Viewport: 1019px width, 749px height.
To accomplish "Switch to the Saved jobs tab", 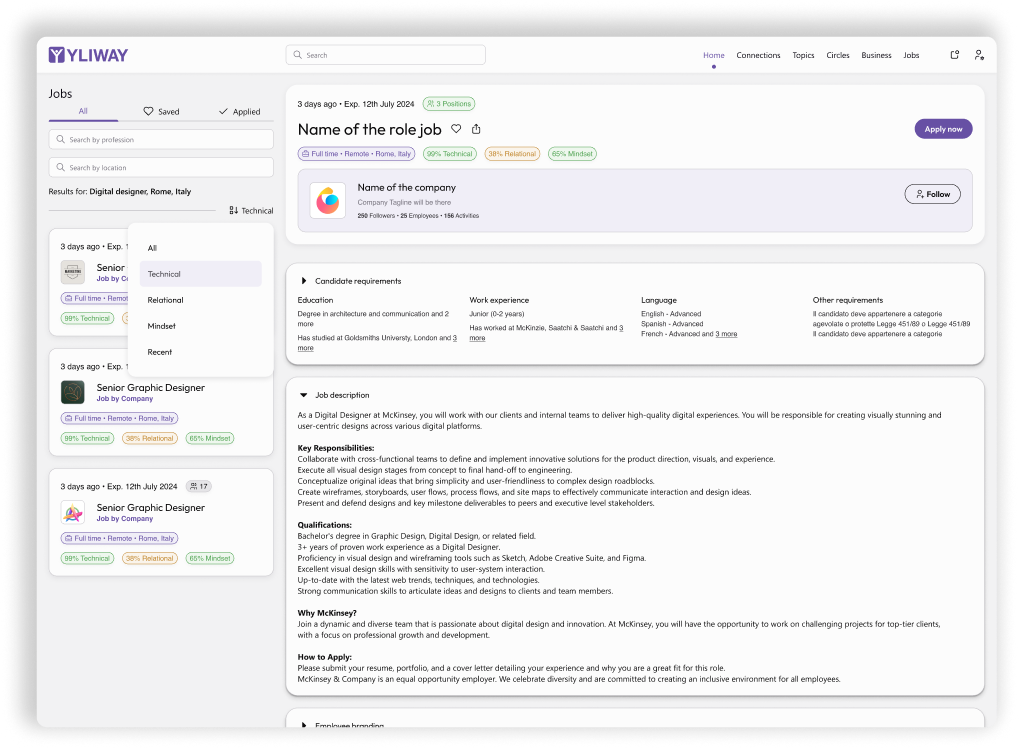I will click(x=162, y=112).
